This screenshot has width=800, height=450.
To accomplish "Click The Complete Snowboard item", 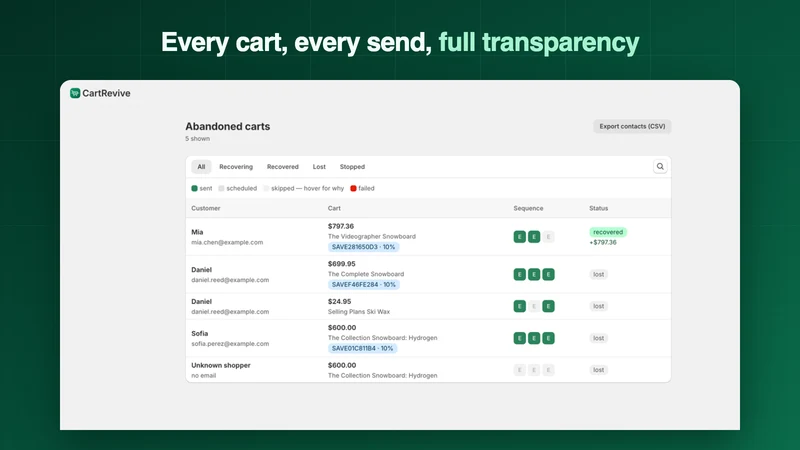I will [366, 274].
